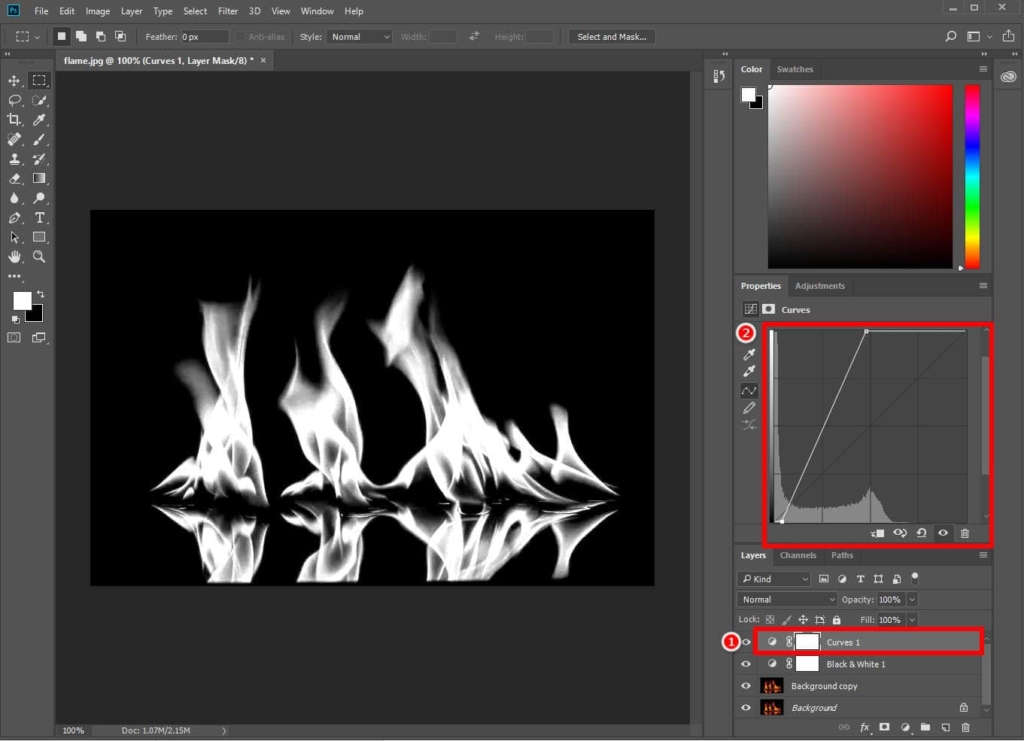Select the Brush tool
Screen dimensions: 1024x741
pyautogui.click(x=40, y=140)
